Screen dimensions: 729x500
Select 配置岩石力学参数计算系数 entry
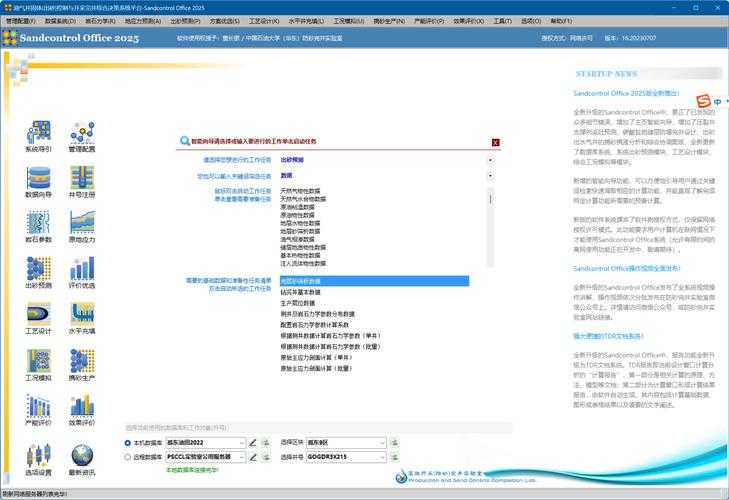(314, 325)
